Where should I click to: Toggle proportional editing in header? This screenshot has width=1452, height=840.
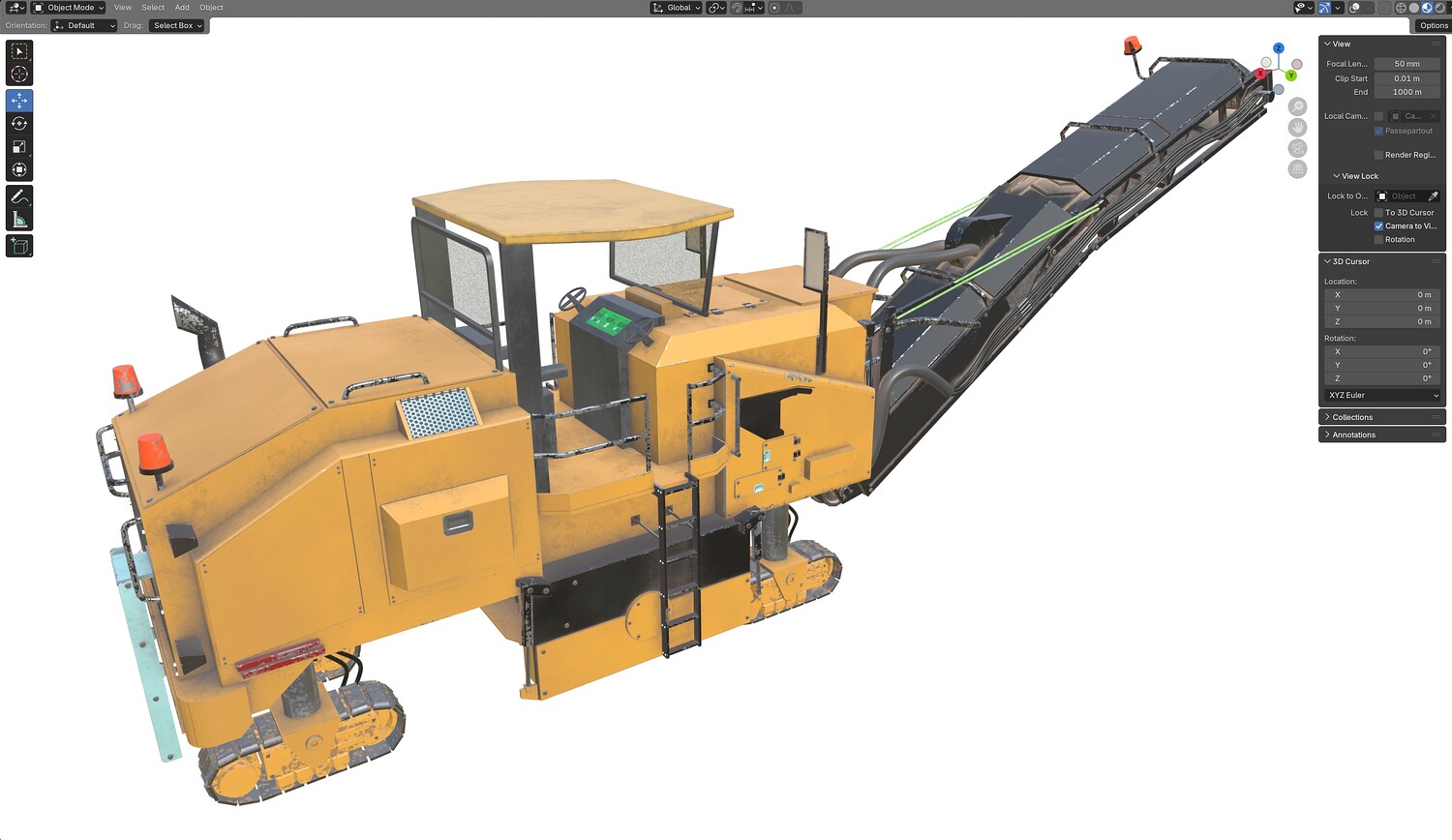click(x=774, y=8)
